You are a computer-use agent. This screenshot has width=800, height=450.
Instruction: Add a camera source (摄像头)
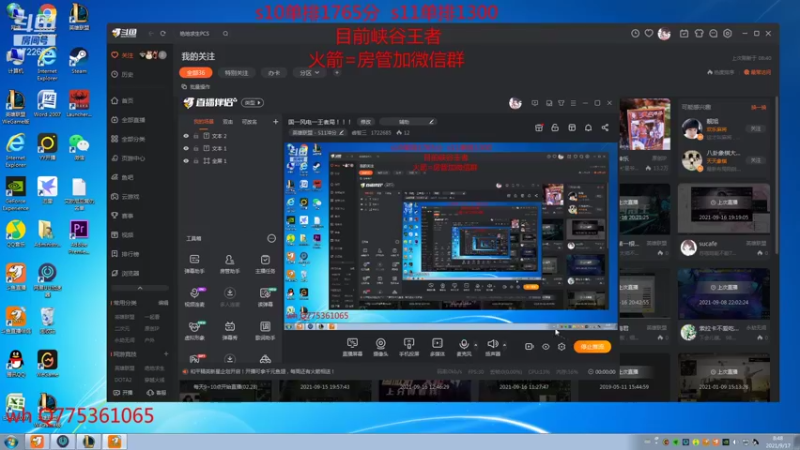tap(381, 346)
